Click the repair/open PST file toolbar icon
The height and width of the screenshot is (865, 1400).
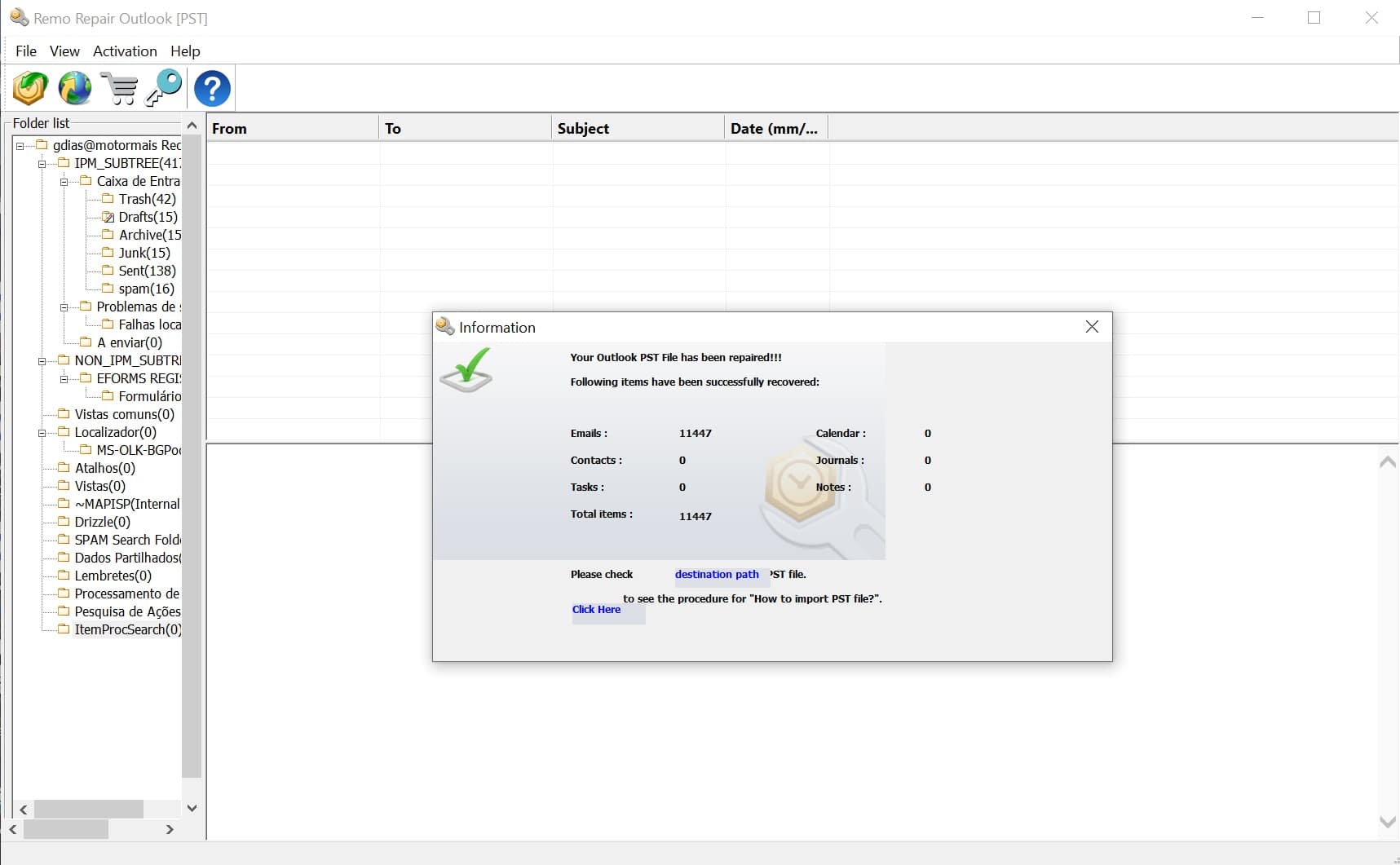coord(30,88)
